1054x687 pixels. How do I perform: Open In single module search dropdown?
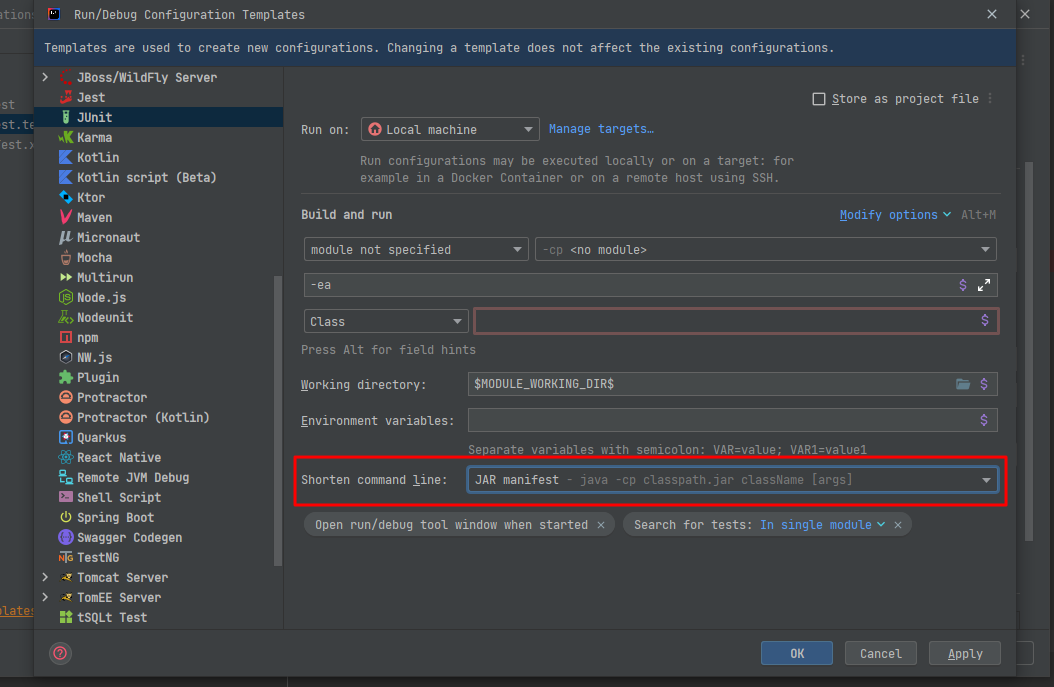(x=822, y=525)
